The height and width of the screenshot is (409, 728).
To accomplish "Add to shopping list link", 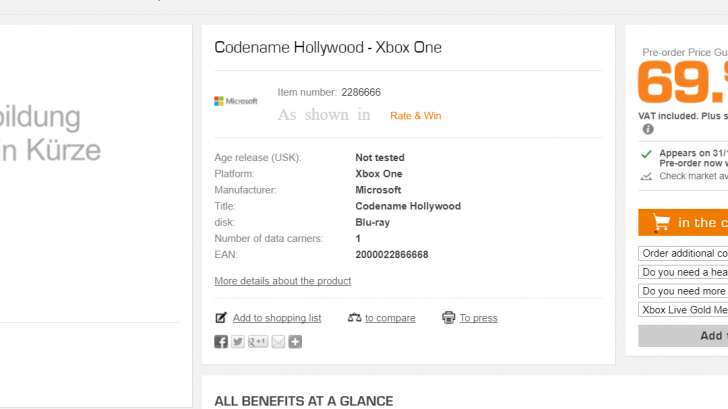I will tap(277, 318).
